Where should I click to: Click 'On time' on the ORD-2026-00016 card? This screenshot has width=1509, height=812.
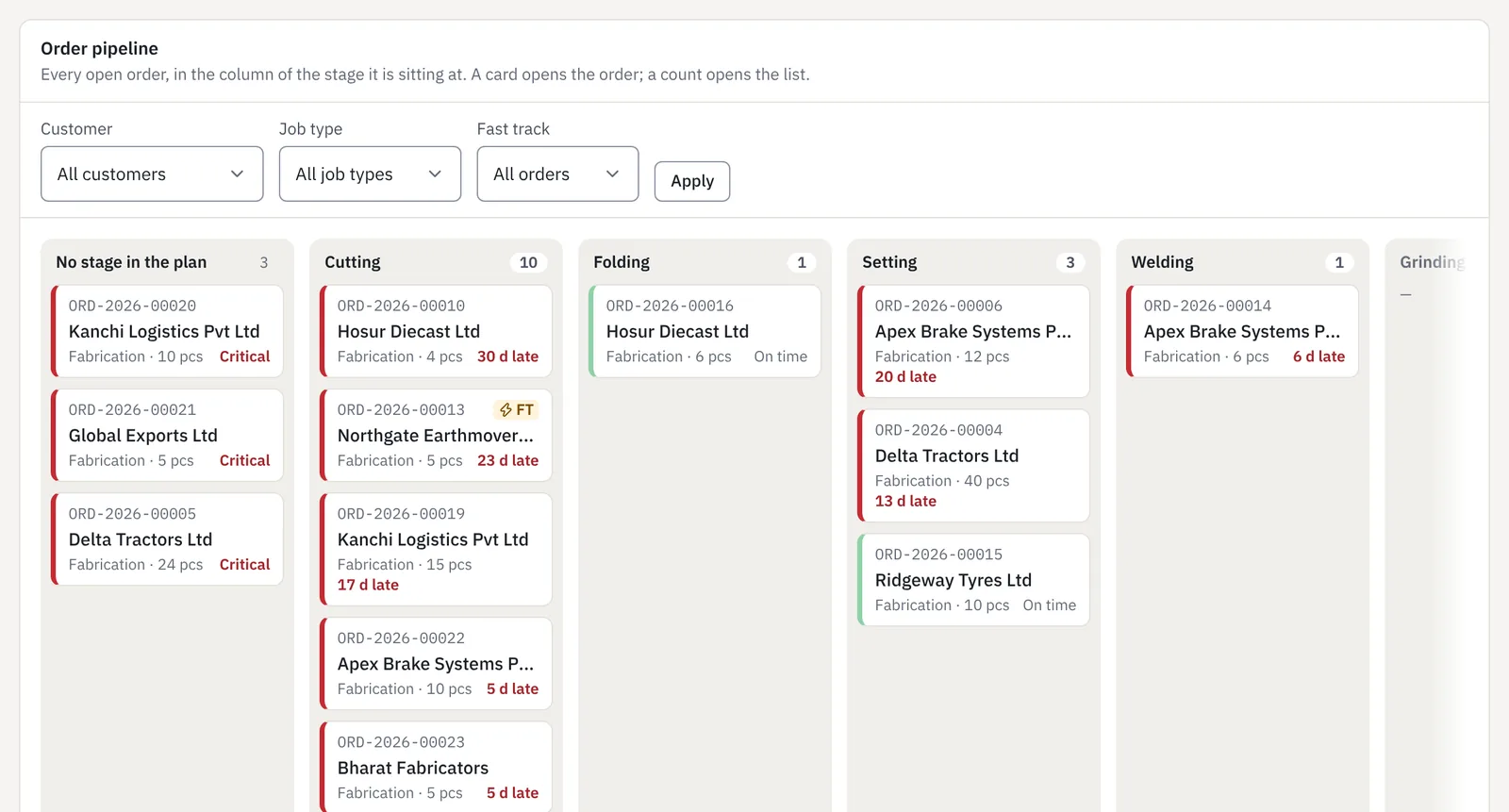click(780, 356)
